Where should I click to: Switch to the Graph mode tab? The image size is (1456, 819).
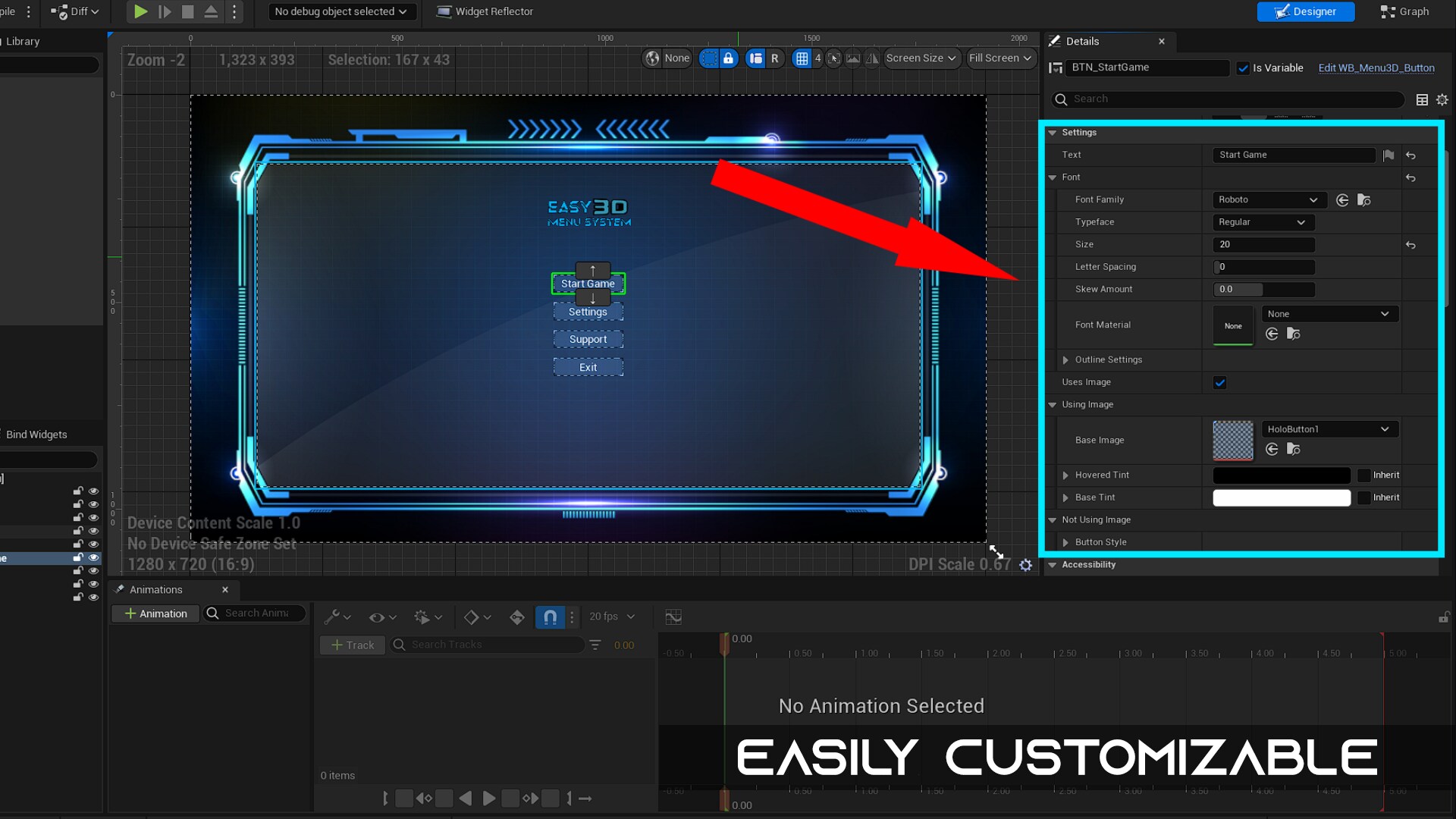click(1405, 11)
